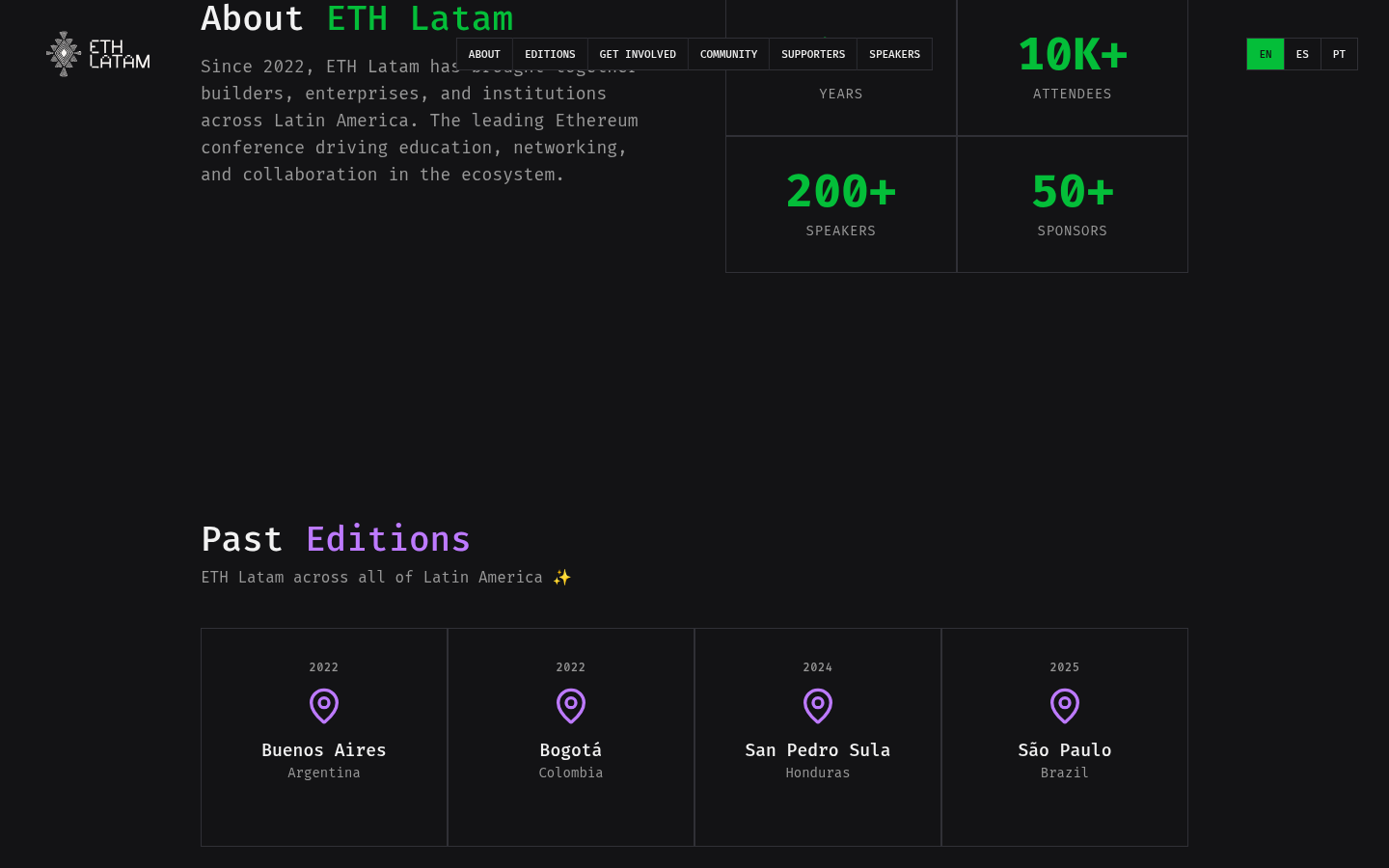Click the YEARS stat label
Image resolution: width=1389 pixels, height=868 pixels.
[841, 94]
